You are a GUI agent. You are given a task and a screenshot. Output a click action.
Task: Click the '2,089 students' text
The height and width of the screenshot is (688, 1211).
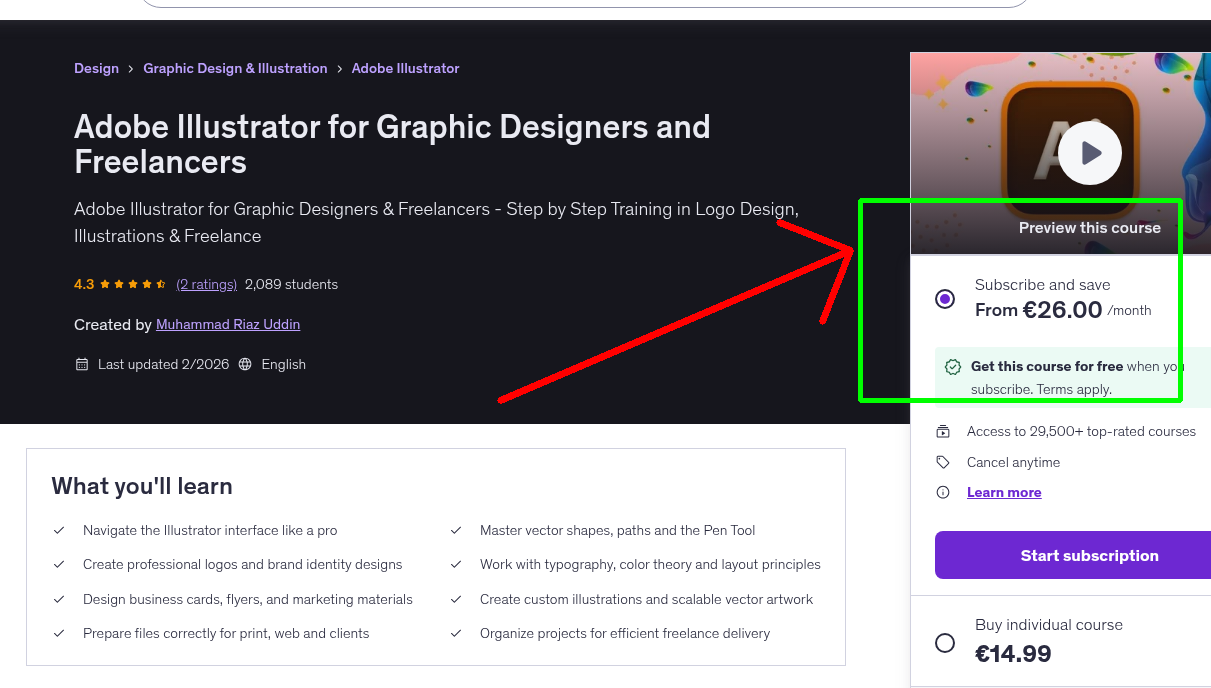pyautogui.click(x=291, y=284)
